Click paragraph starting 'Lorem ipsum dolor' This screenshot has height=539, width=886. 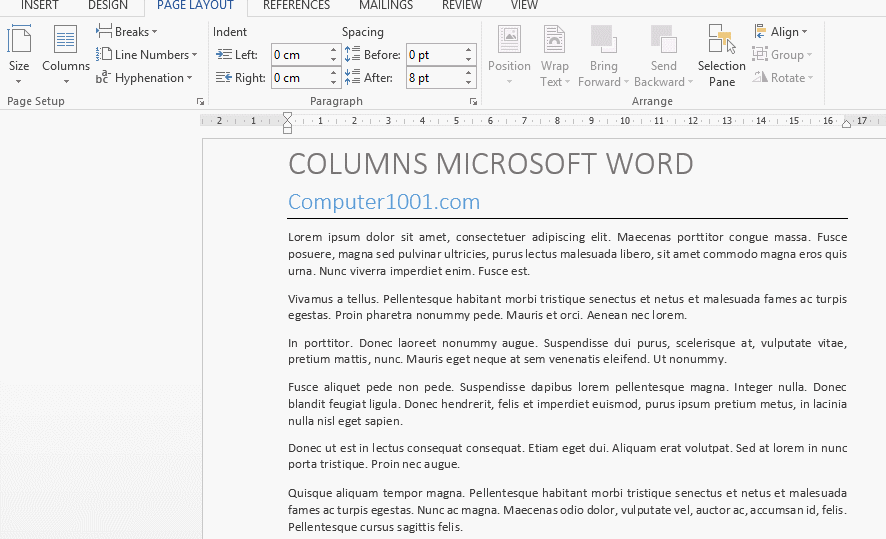point(567,254)
